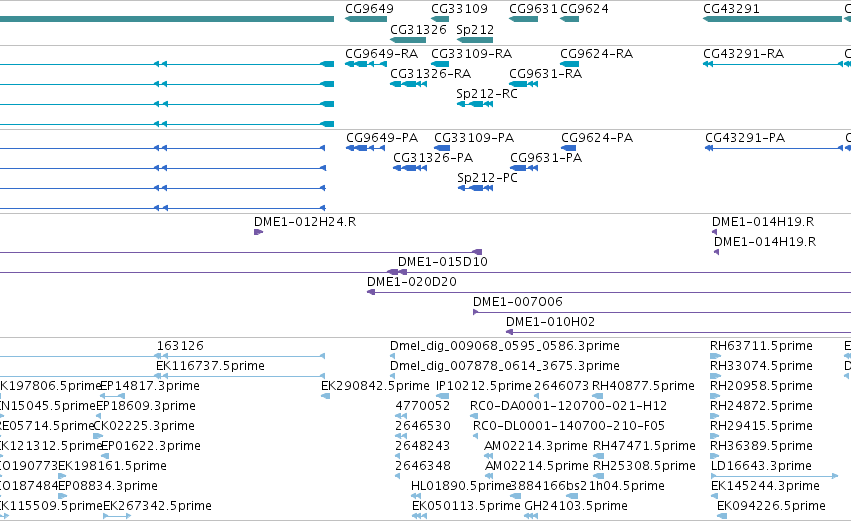Select the 4770052 EST label
The width and height of the screenshot is (851, 521).
coord(423,406)
